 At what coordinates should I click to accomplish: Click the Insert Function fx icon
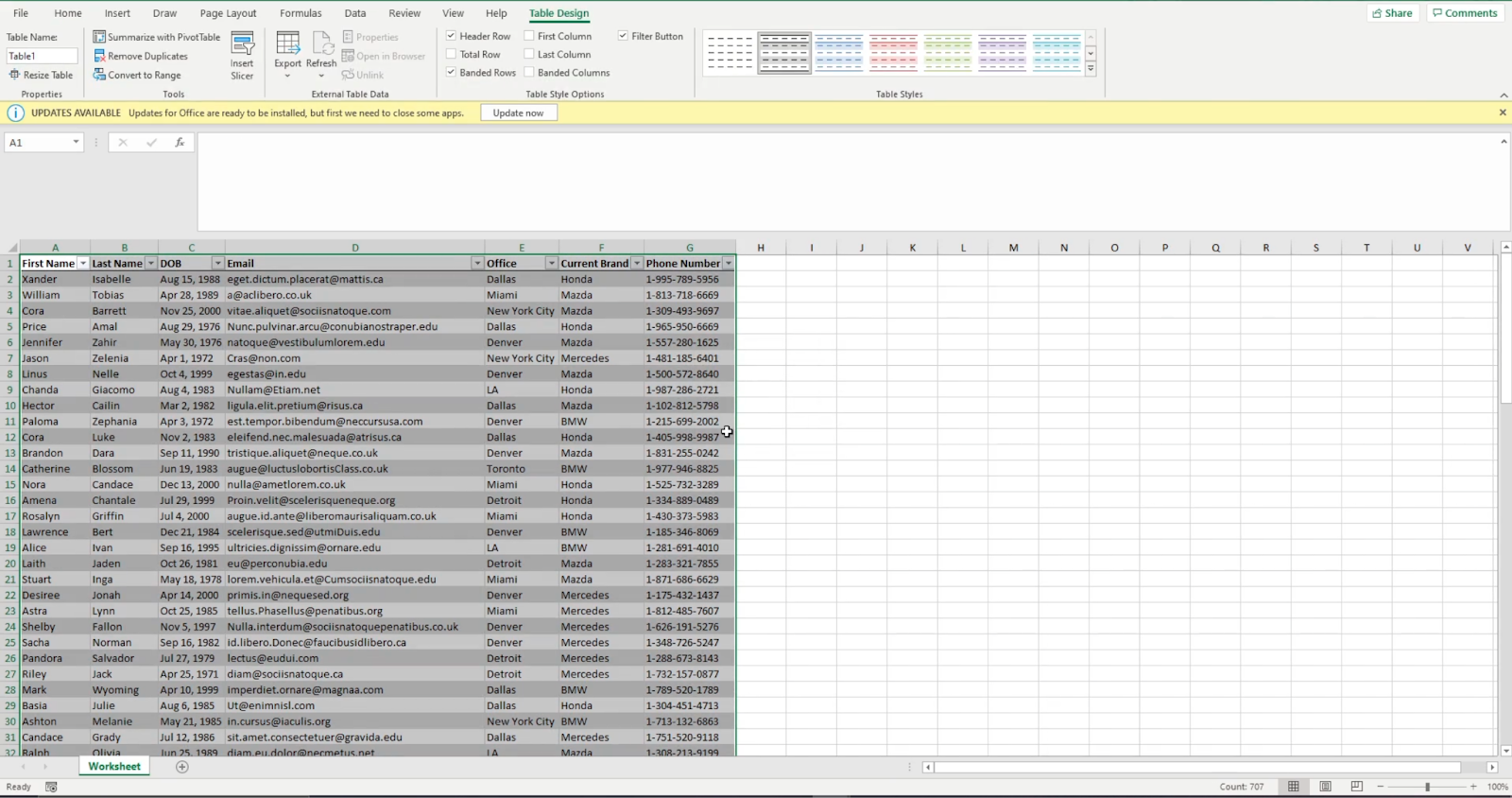point(180,143)
